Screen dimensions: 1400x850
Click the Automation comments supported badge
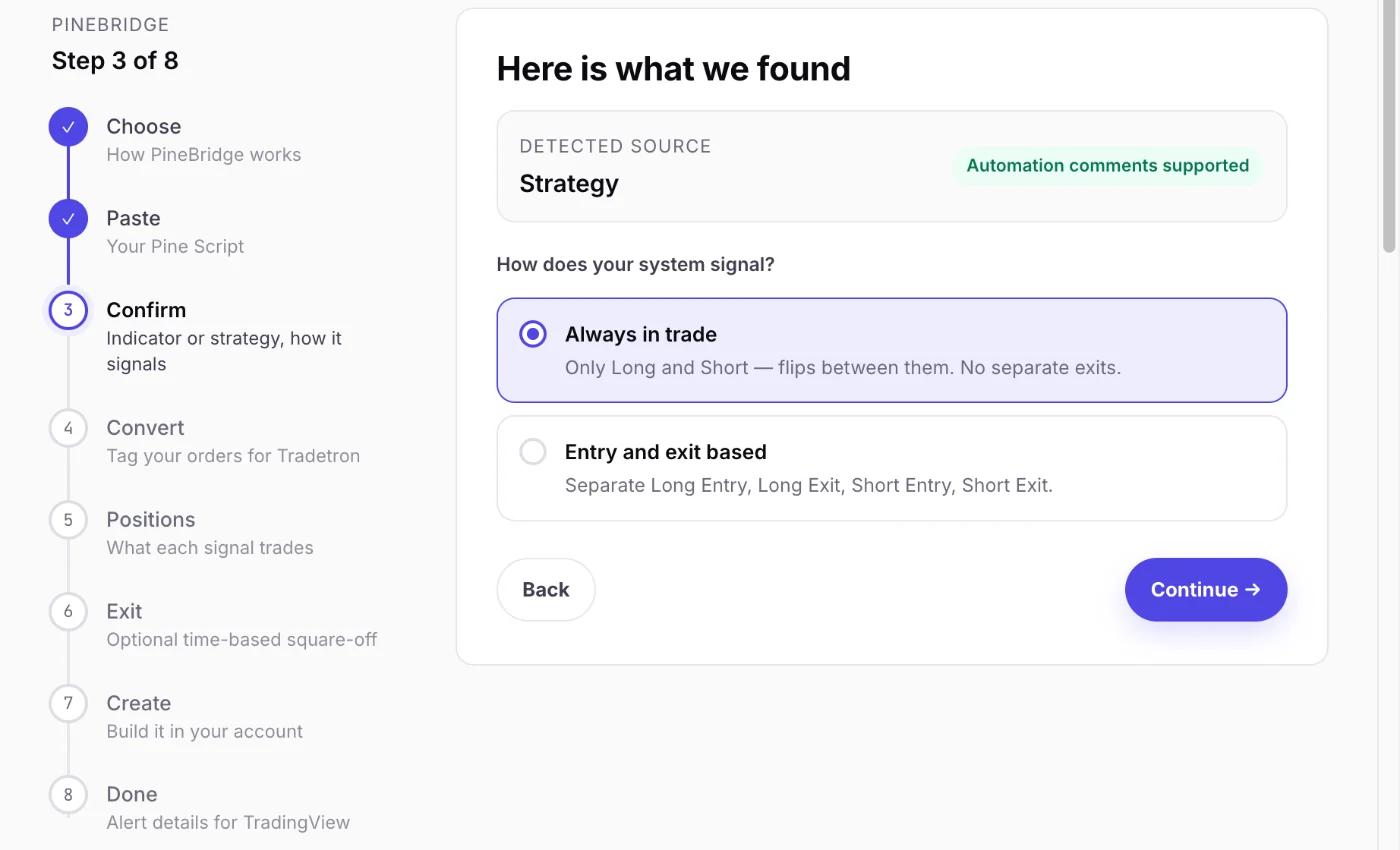point(1107,166)
